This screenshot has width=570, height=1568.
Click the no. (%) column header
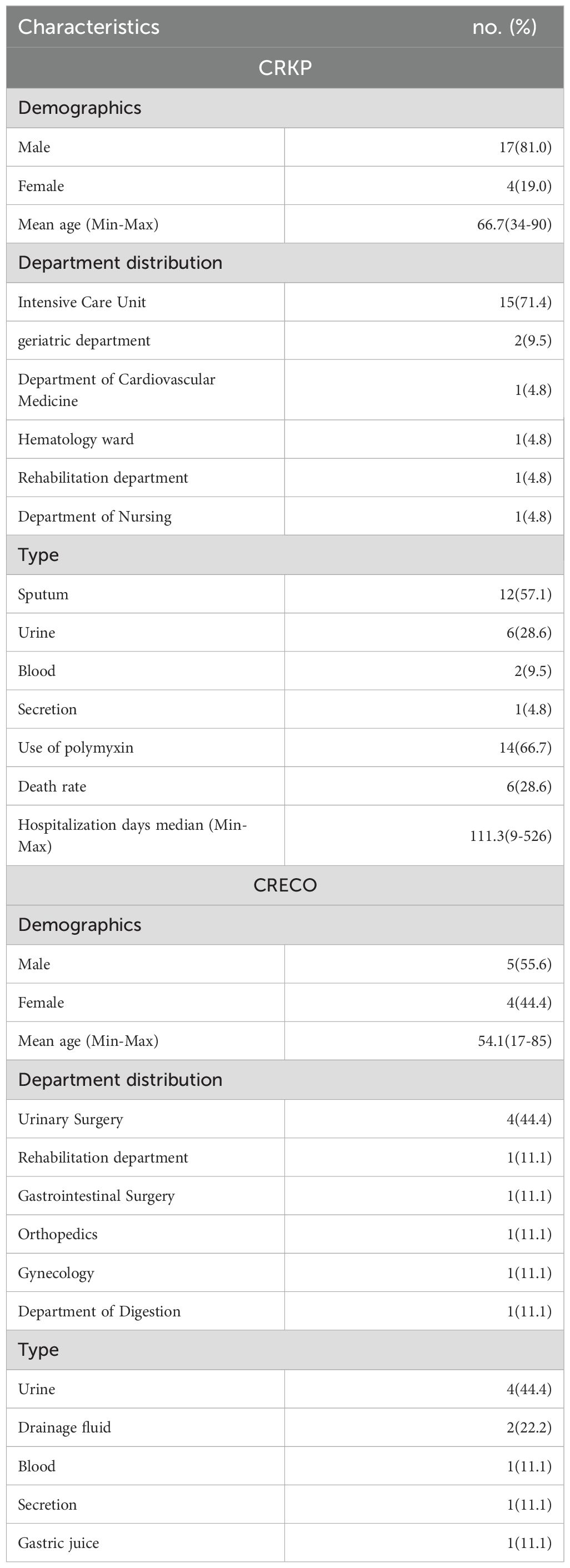tap(504, 27)
